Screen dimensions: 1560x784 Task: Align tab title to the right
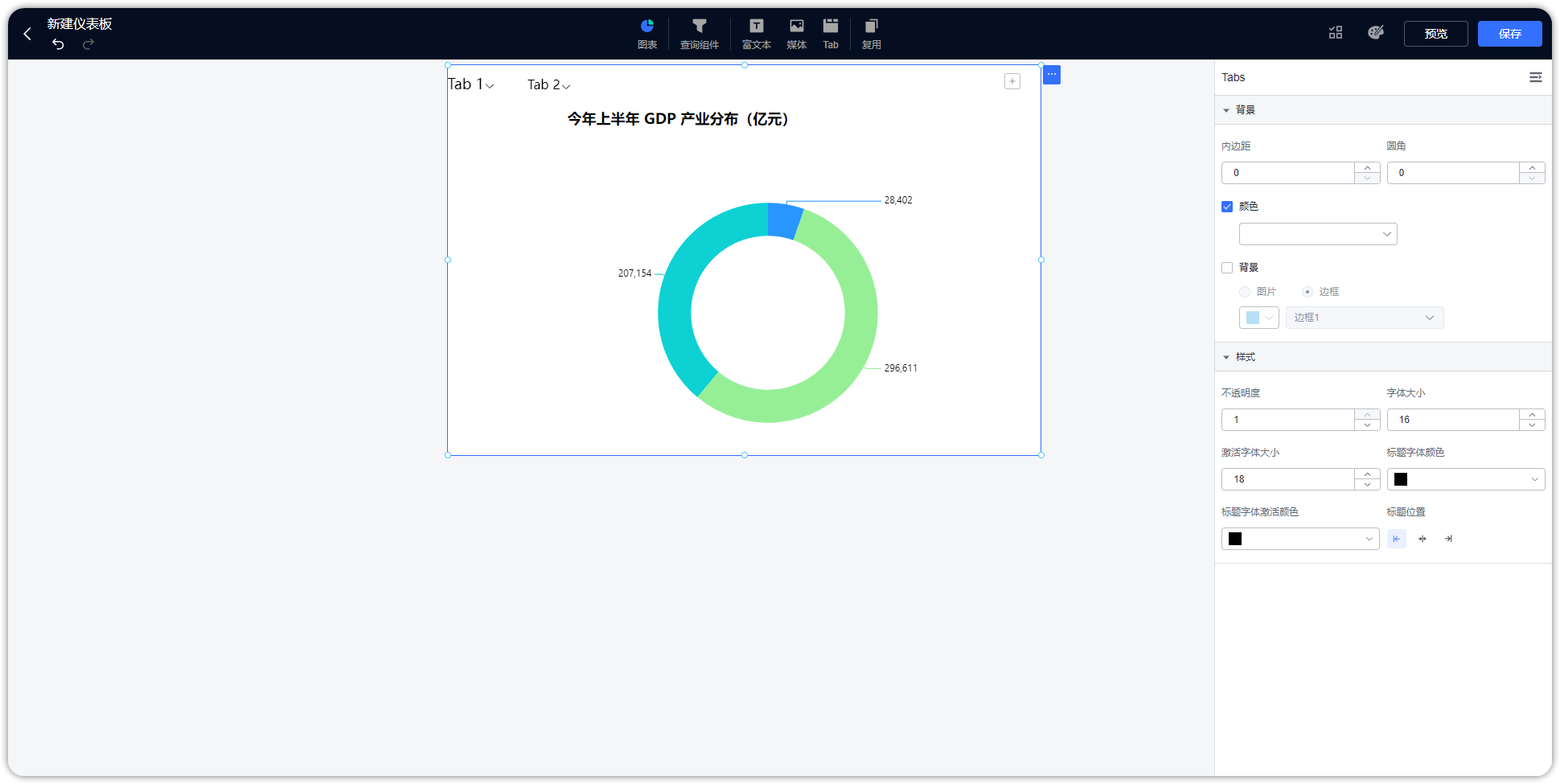[1448, 539]
